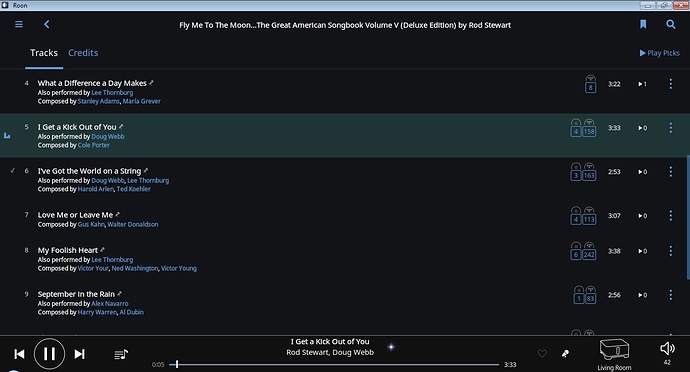Screen dimensions: 690x372
Task: Click the 6 badge on track 8
Action: (576, 254)
